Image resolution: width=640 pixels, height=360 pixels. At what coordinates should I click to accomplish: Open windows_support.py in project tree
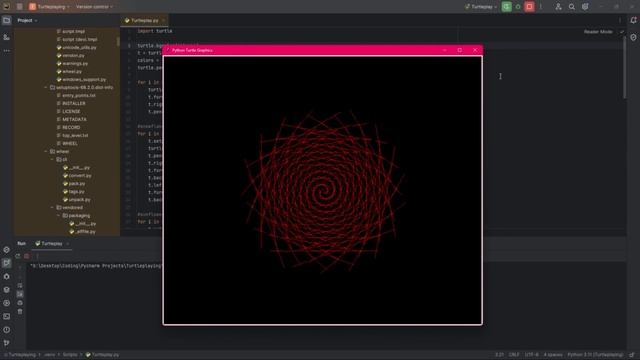81,80
